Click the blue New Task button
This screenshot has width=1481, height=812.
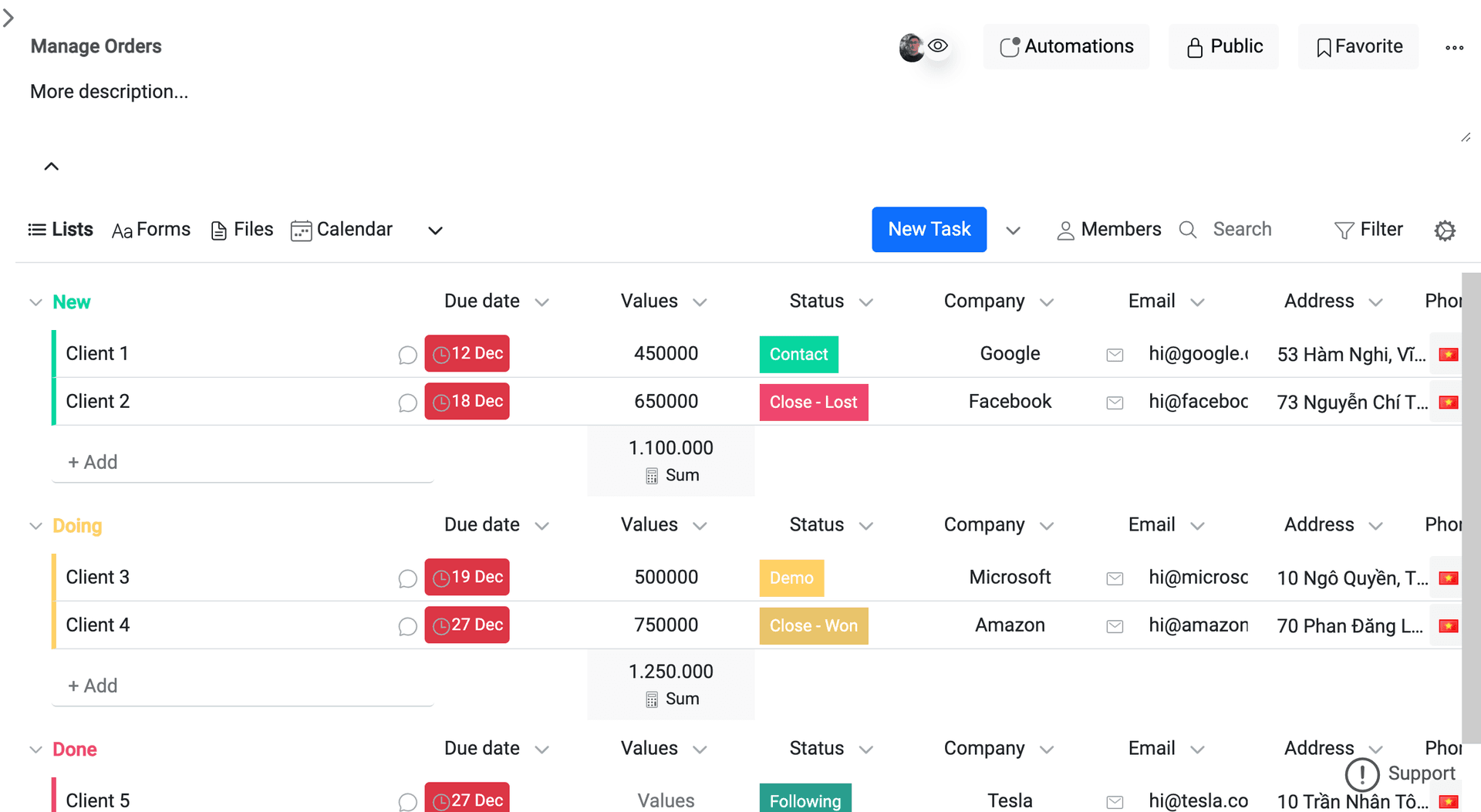929,230
